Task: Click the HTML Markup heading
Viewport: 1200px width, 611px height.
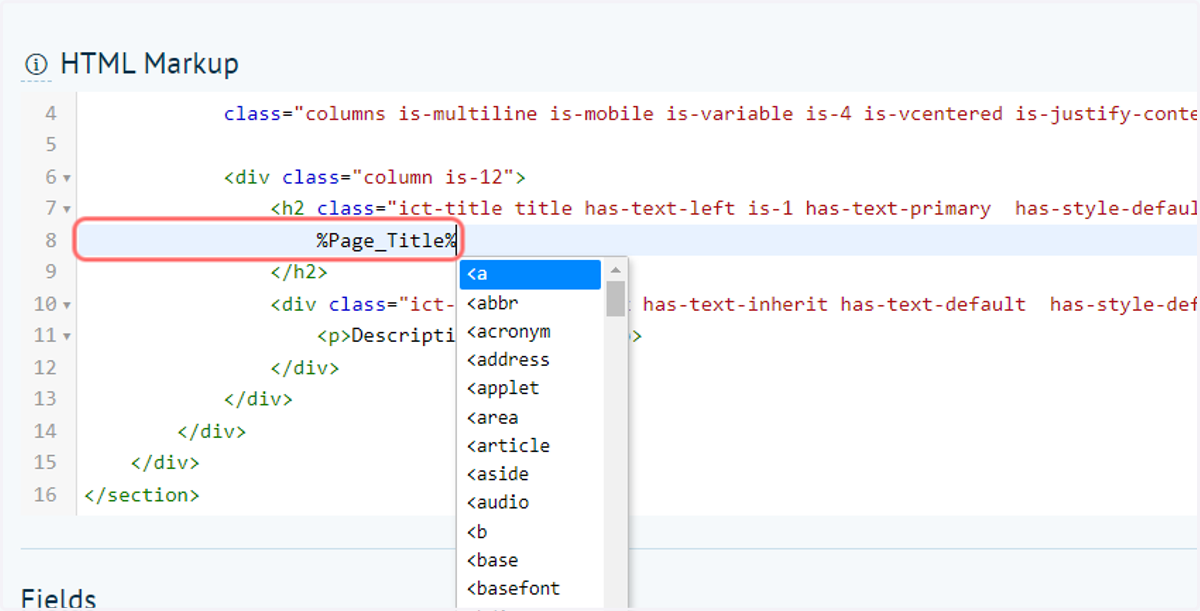Action: point(149,64)
